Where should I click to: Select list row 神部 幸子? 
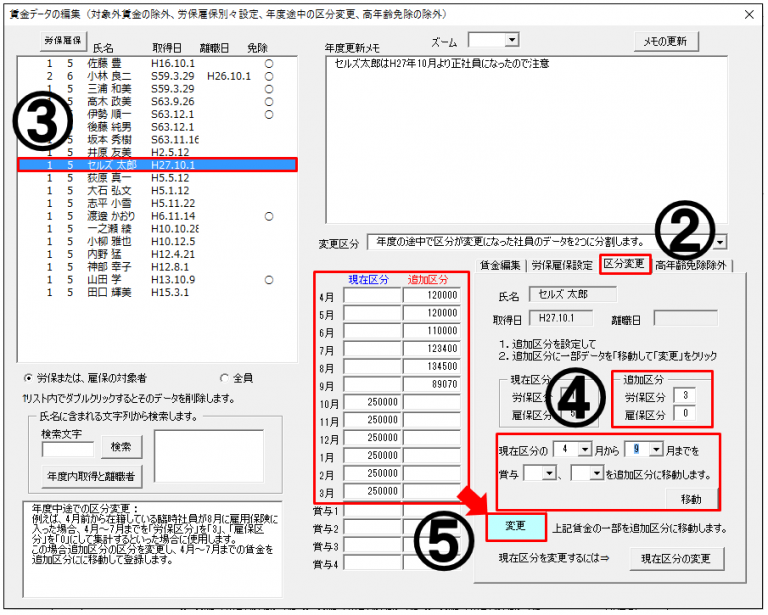157,267
